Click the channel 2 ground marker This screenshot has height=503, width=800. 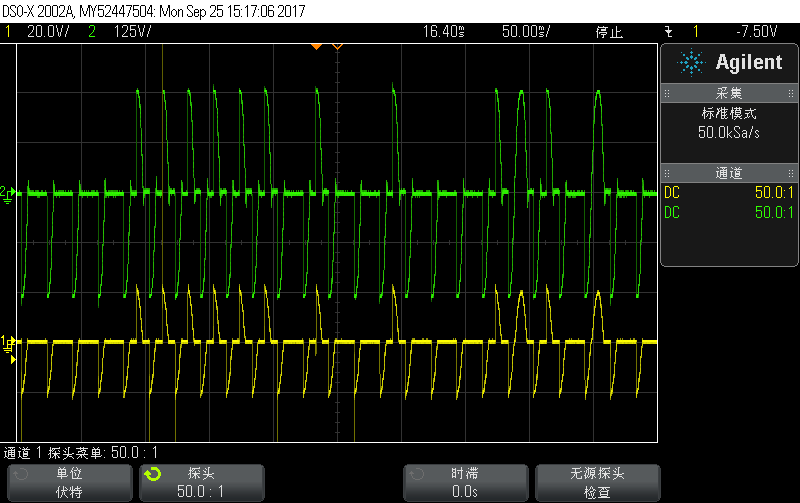[7, 194]
